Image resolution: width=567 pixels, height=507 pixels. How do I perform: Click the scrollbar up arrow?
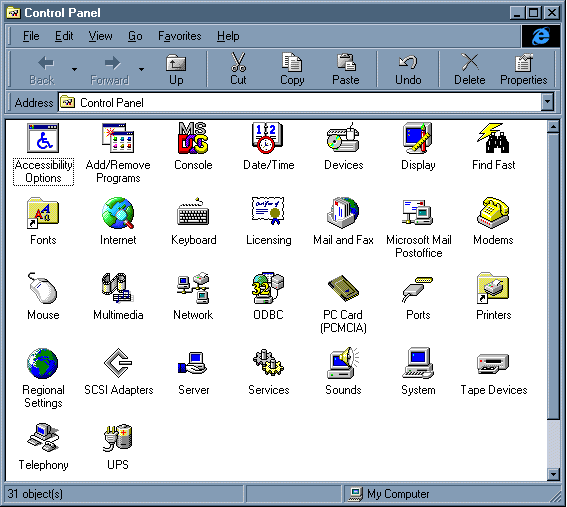point(553,127)
